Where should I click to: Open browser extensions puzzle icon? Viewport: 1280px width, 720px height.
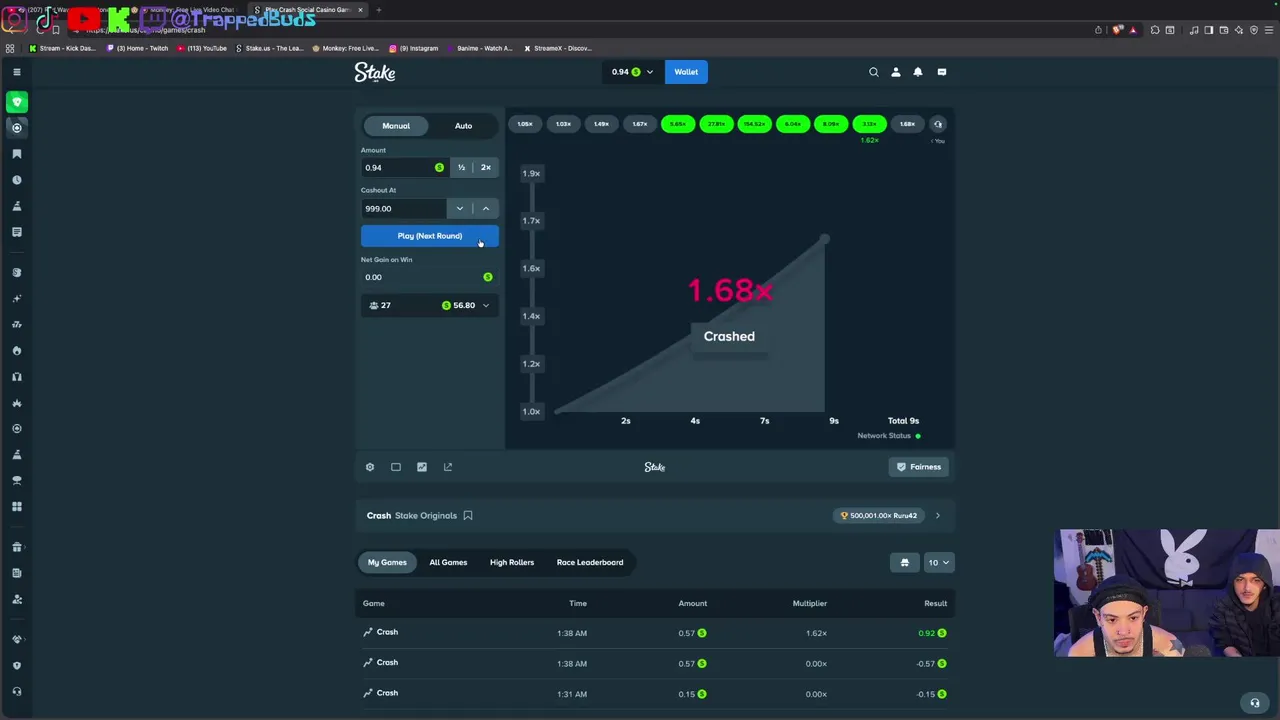1155,30
